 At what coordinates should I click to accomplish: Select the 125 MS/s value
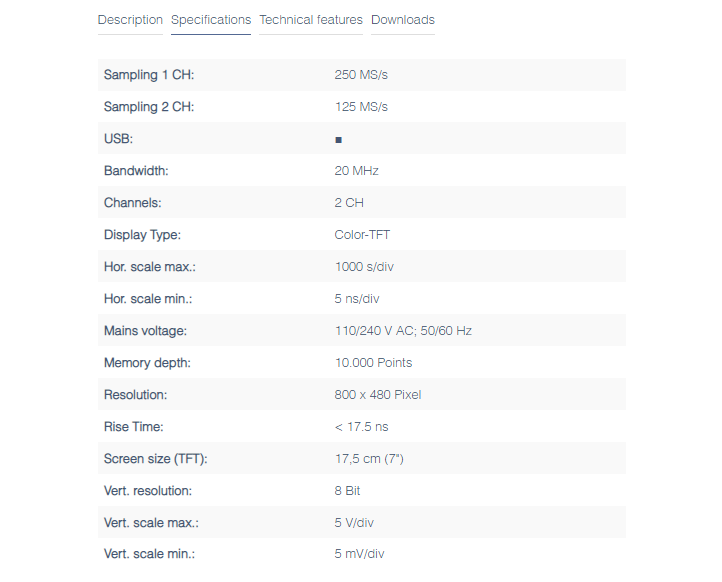point(361,107)
